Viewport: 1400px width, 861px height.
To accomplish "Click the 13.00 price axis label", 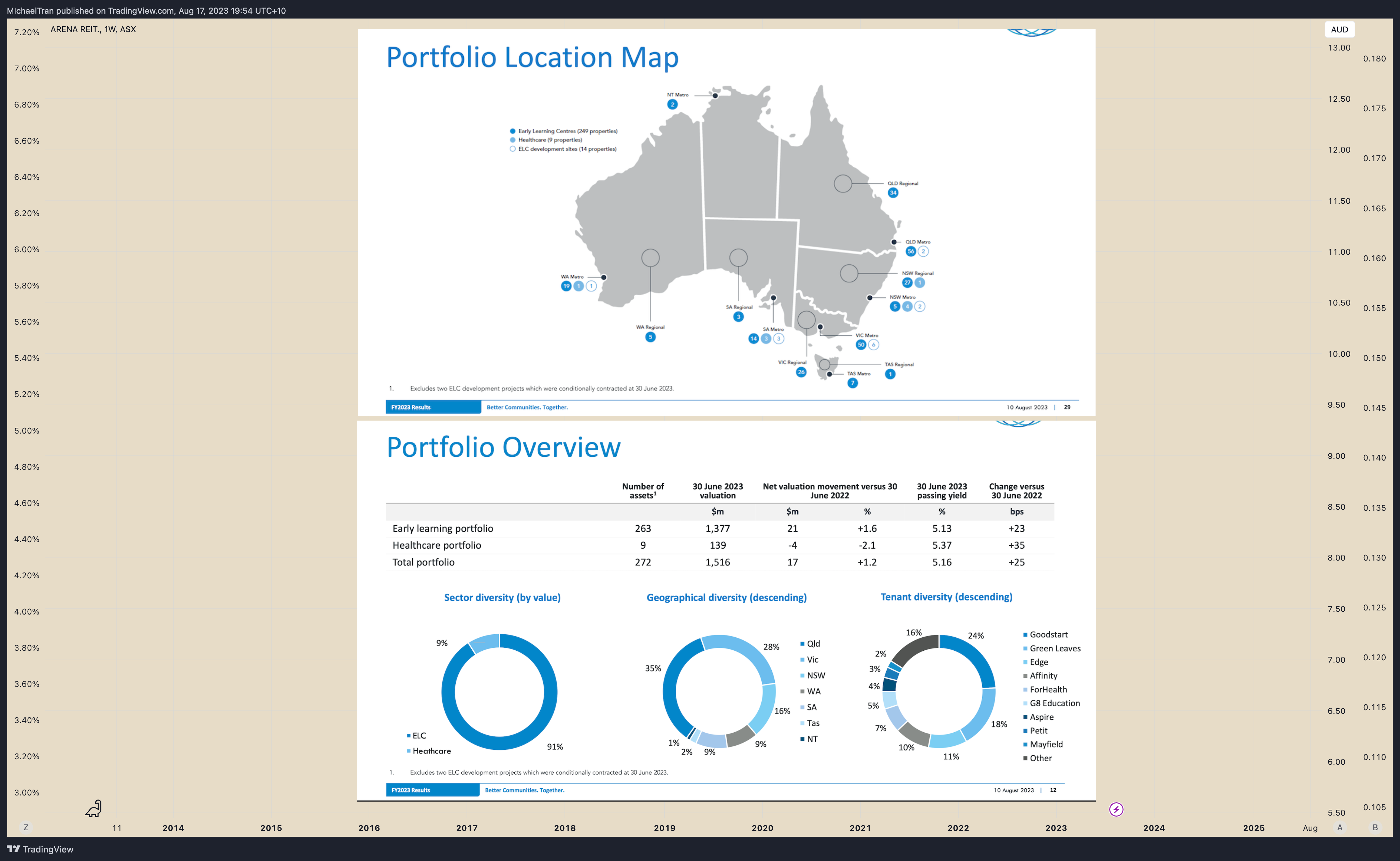I will tap(1339, 48).
